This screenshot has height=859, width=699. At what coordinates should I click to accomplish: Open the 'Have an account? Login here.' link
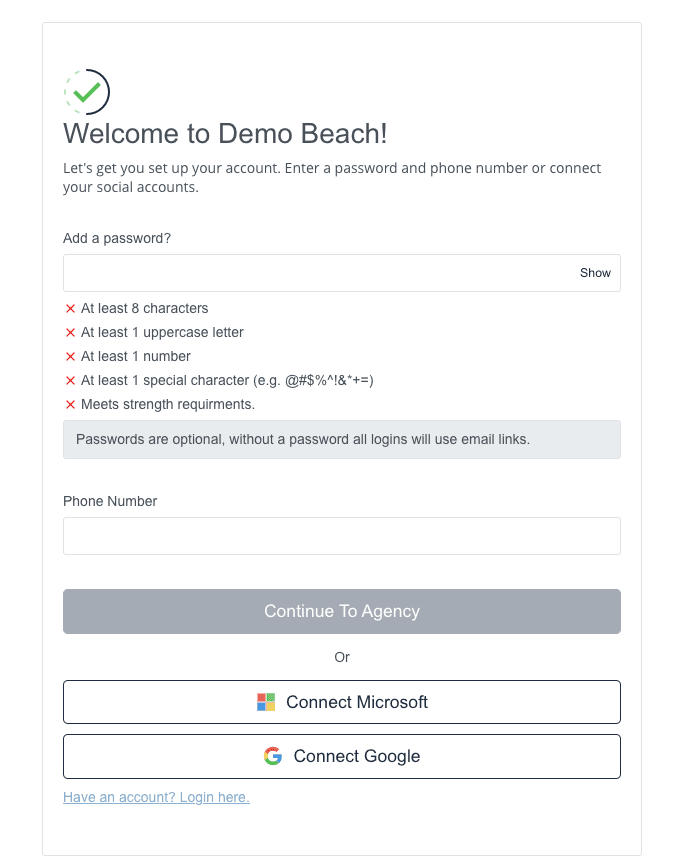tap(156, 797)
